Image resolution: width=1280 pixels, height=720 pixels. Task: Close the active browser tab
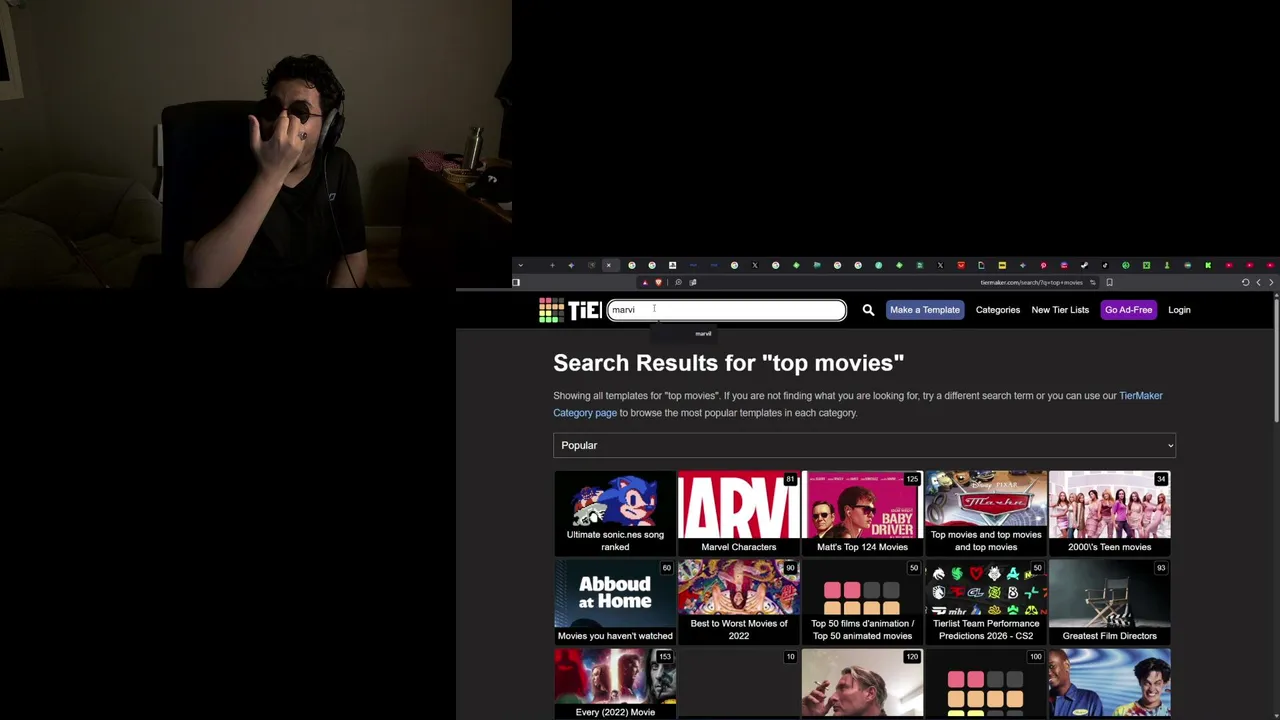tap(608, 265)
